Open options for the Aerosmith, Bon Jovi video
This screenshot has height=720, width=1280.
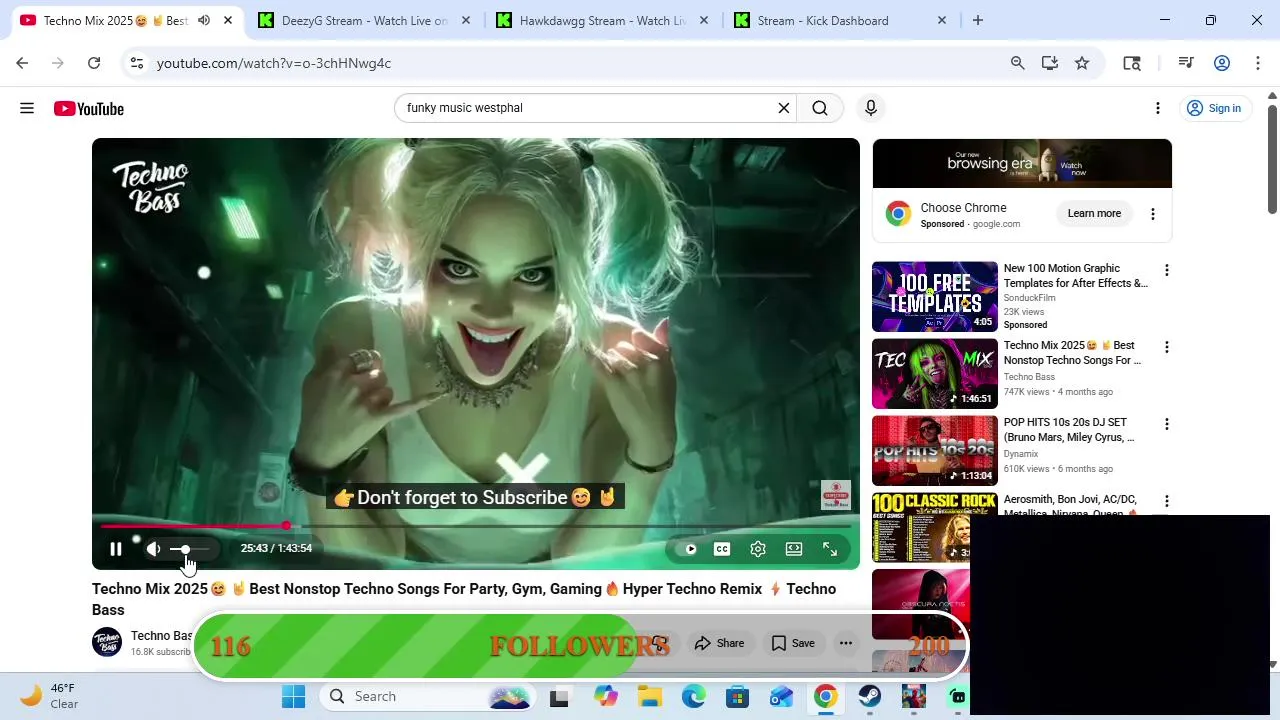tap(1166, 501)
